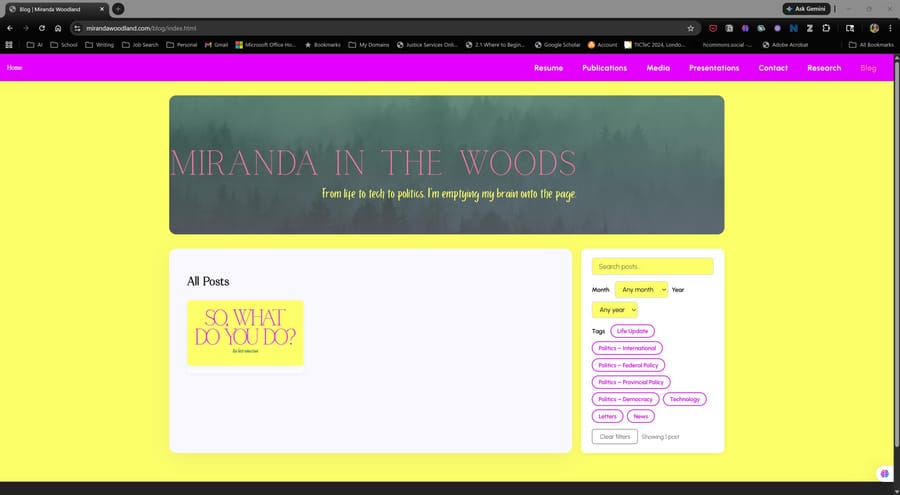Open the Pocket extension icon

pyautogui.click(x=713, y=28)
